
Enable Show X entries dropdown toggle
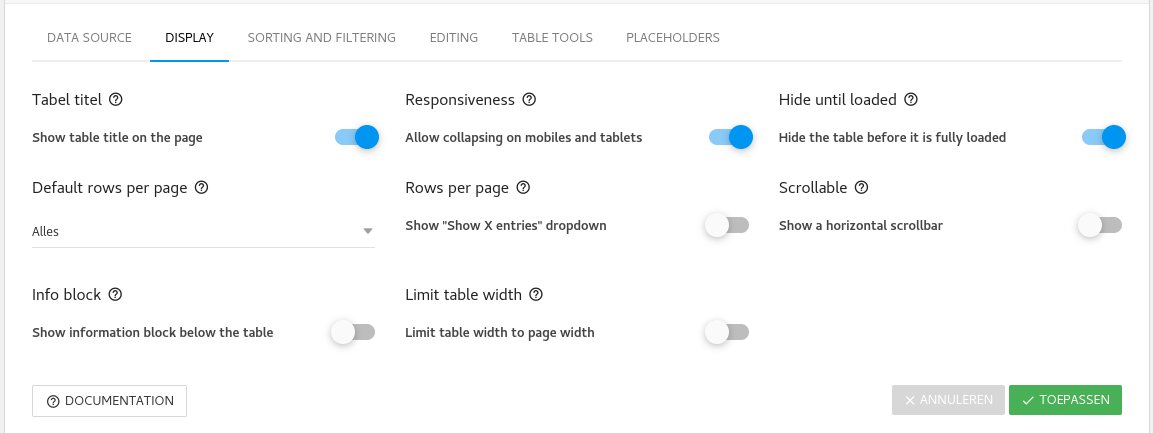click(727, 225)
